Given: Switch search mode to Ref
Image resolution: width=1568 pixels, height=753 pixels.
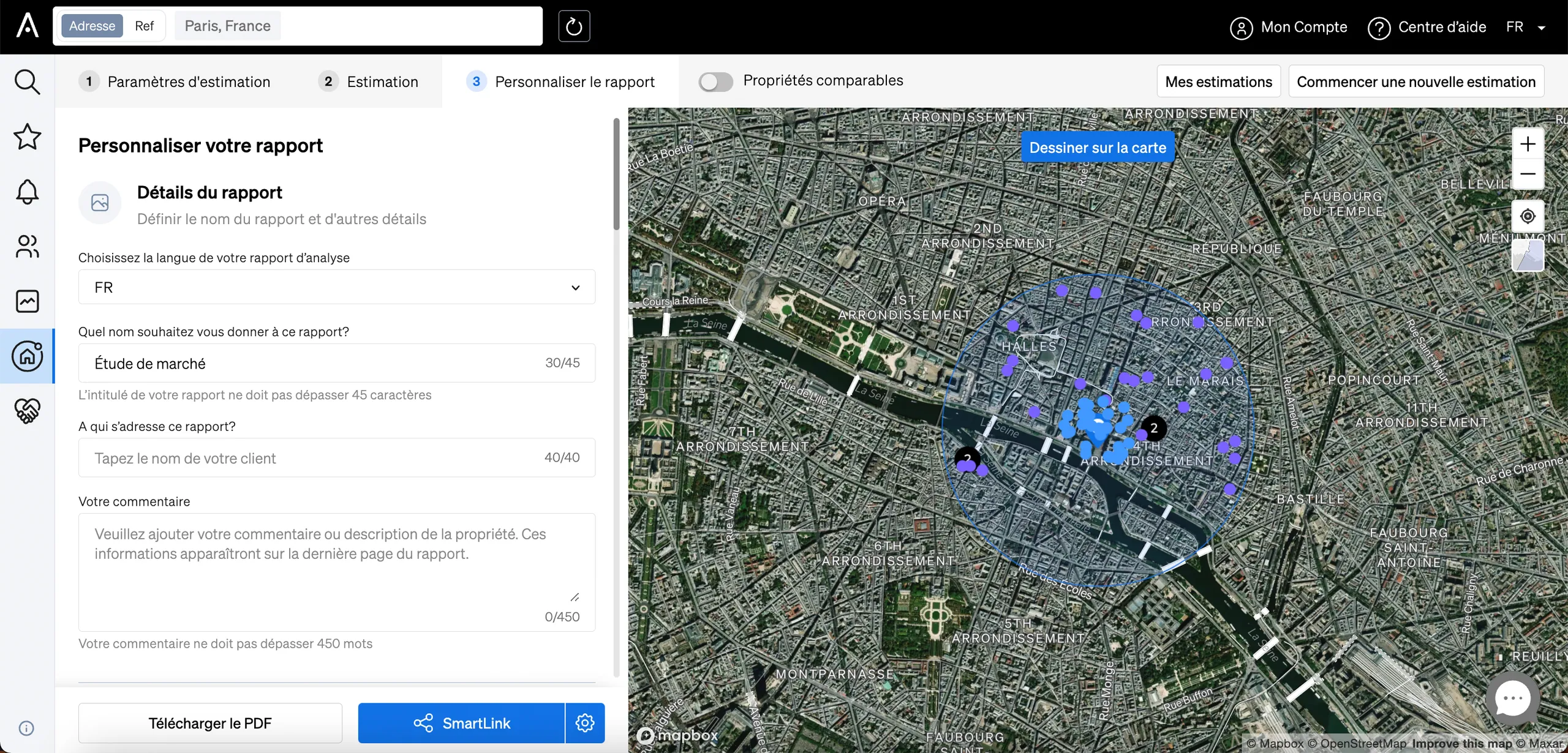Looking at the screenshot, I should pyautogui.click(x=145, y=26).
